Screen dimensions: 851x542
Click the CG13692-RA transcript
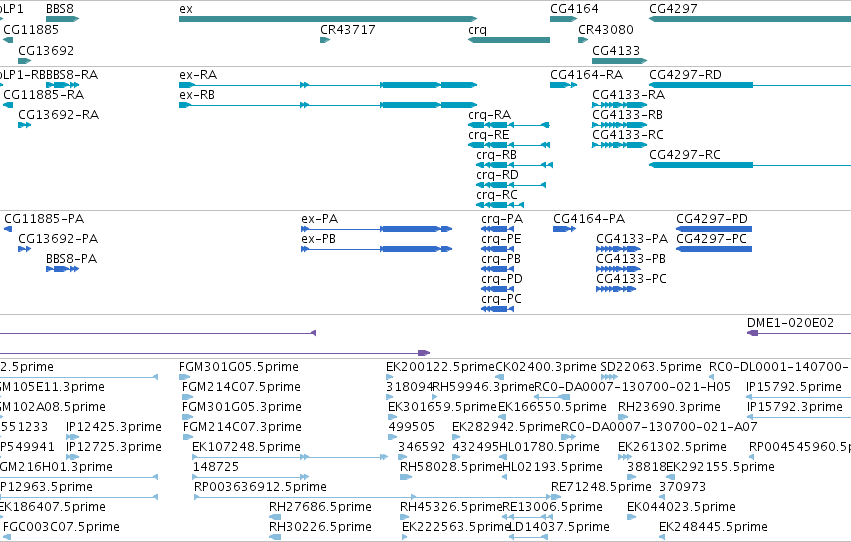[x=24, y=125]
